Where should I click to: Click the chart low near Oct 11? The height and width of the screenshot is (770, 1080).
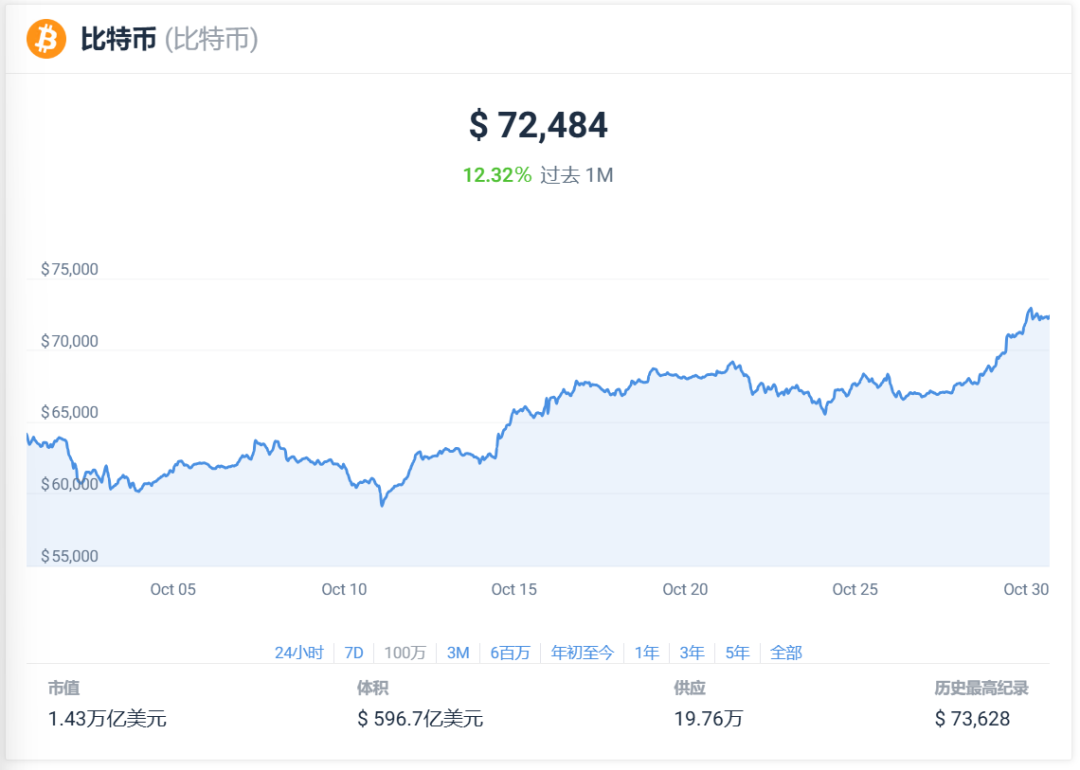pos(382,505)
